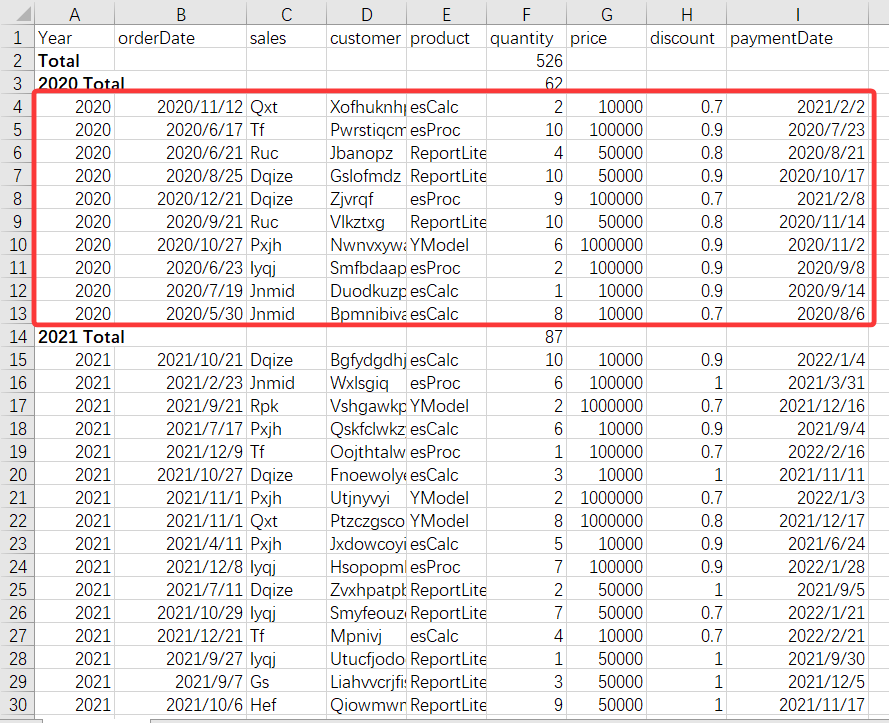Click the select-all corner box
Viewport: 889px width, 723px height.
pos(16,14)
